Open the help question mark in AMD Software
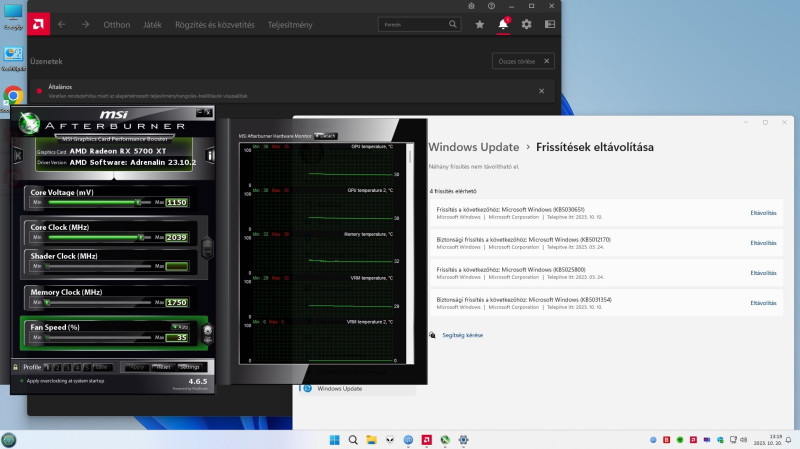Image resolution: width=800 pixels, height=449 pixels. [x=491, y=6]
